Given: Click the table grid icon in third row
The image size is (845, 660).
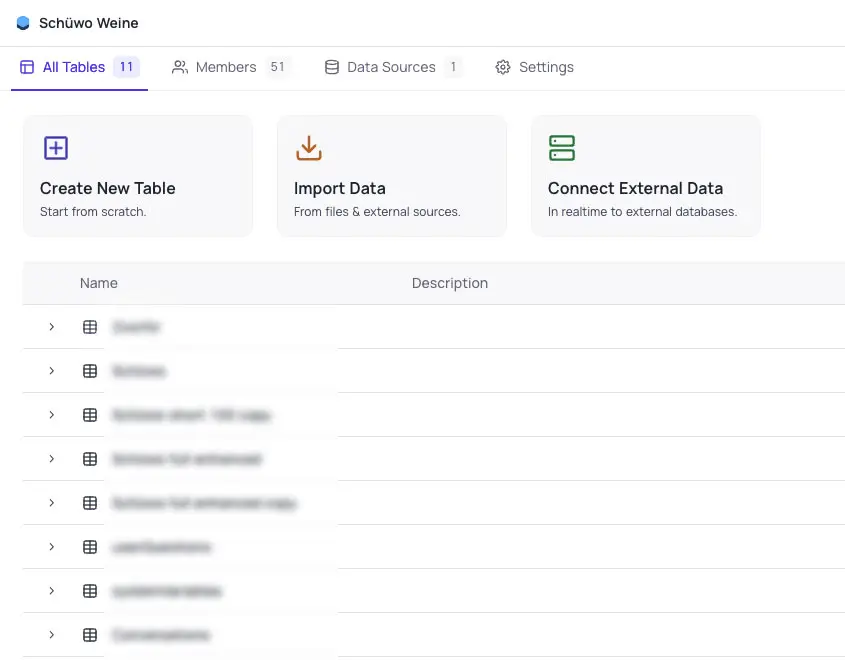Looking at the screenshot, I should (x=90, y=415).
